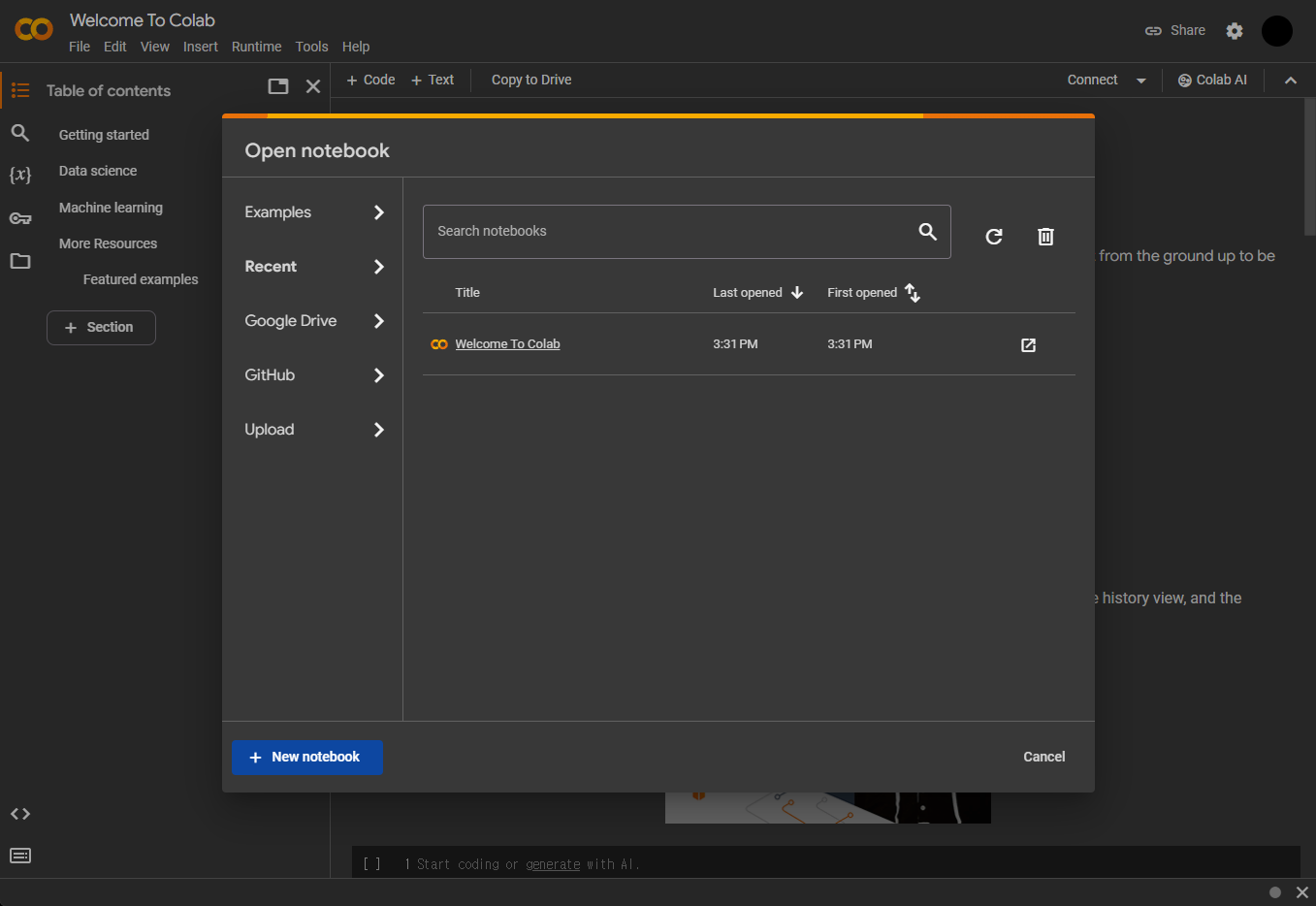Pop out table of contents in new tab
1316x906 pixels.
point(278,86)
